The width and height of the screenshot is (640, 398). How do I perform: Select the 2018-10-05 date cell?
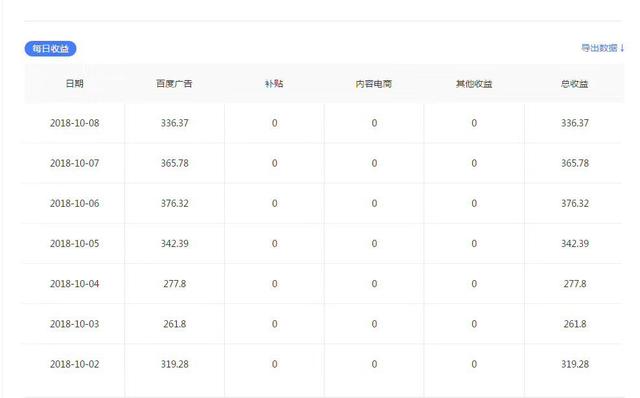click(x=75, y=244)
